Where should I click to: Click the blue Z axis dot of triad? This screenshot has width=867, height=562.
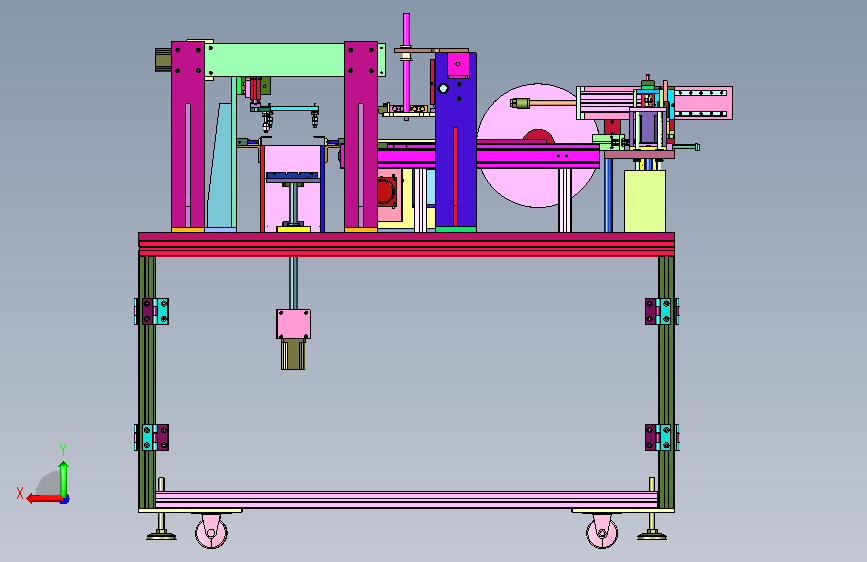pyautogui.click(x=65, y=500)
